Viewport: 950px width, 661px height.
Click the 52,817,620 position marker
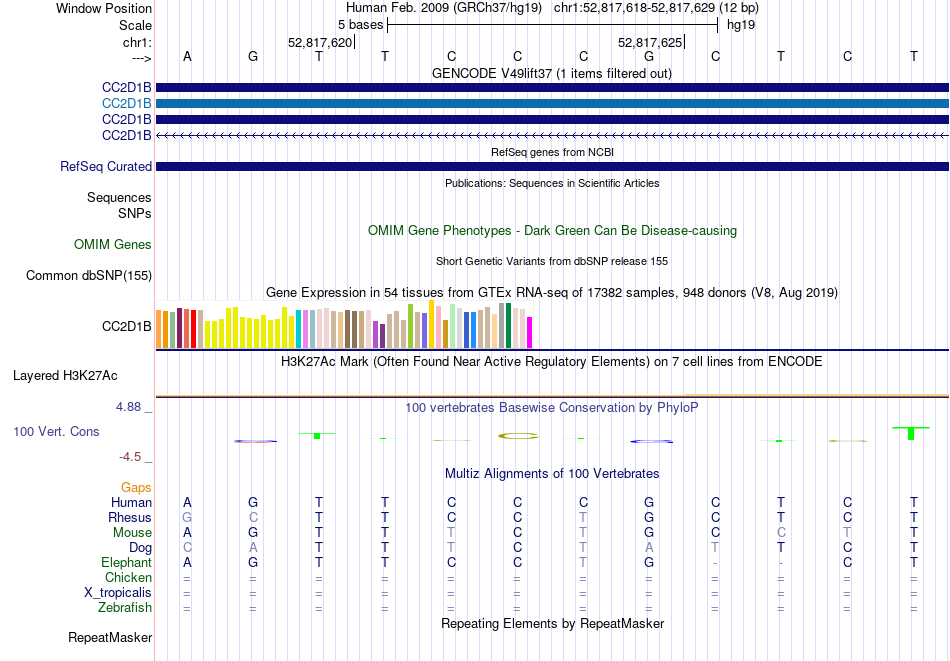point(321,42)
